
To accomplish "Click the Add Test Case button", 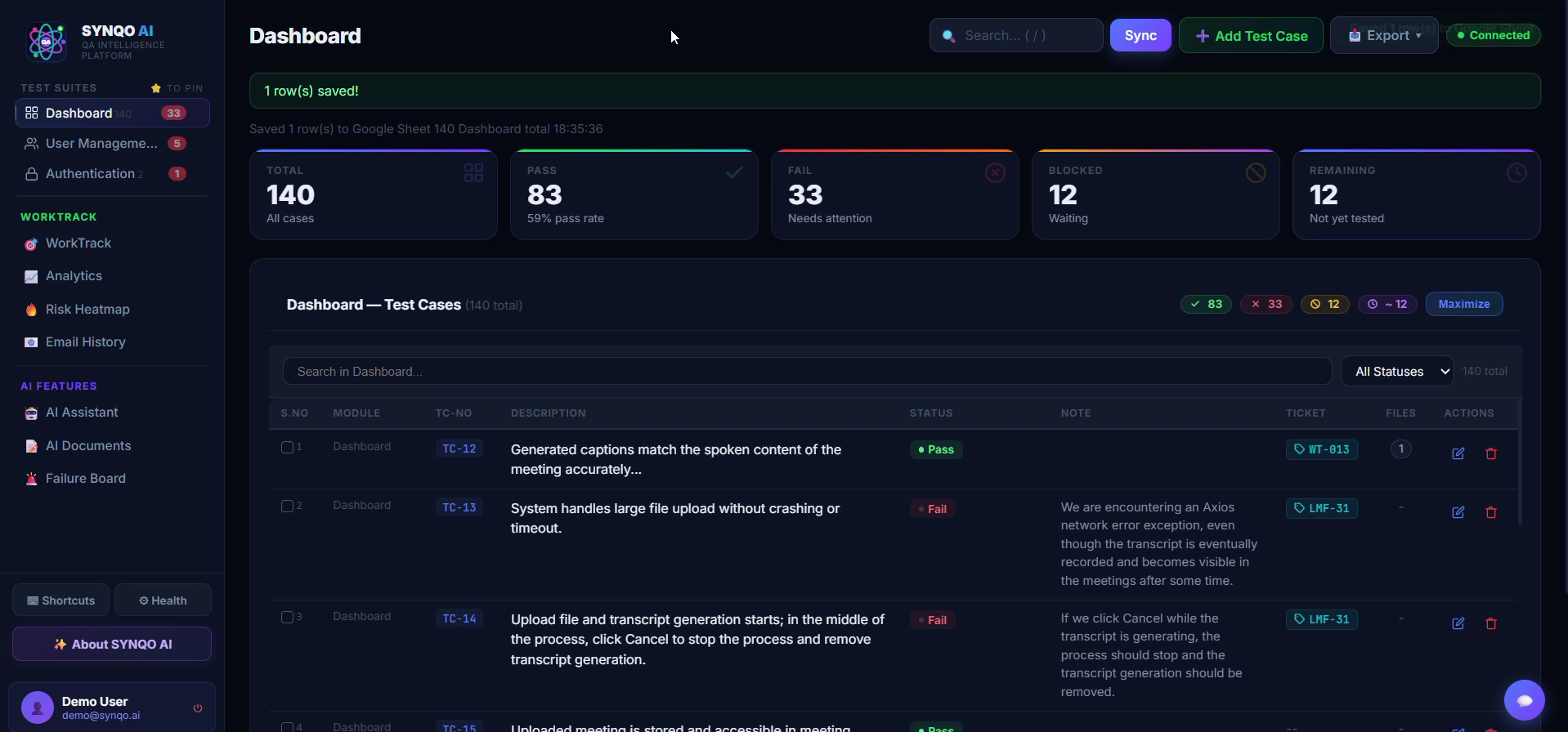I will pyautogui.click(x=1251, y=35).
